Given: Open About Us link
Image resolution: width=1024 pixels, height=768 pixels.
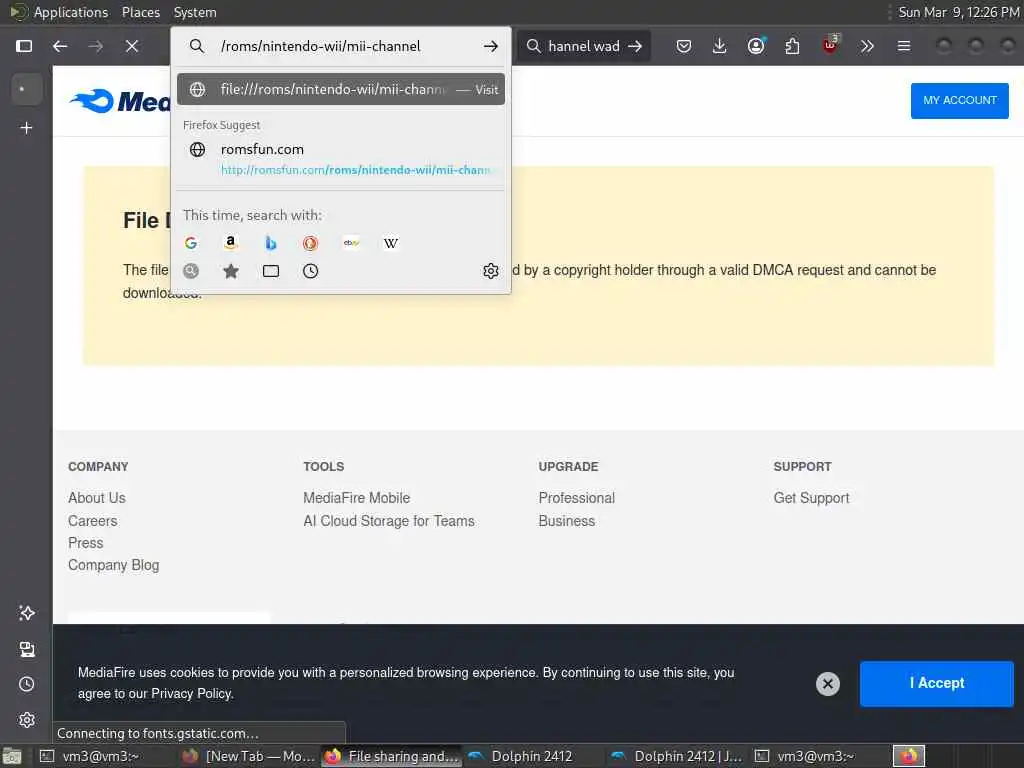Looking at the screenshot, I should (x=97, y=498).
